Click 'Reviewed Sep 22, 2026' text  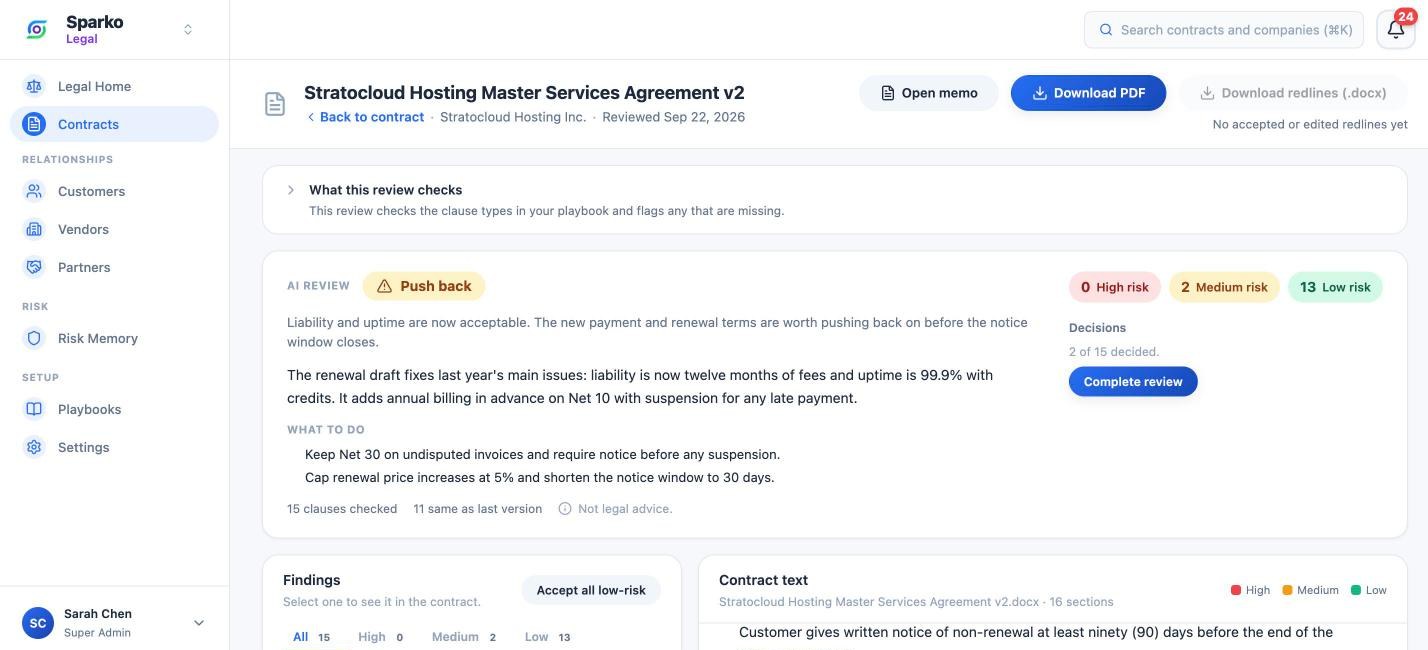coord(674,117)
